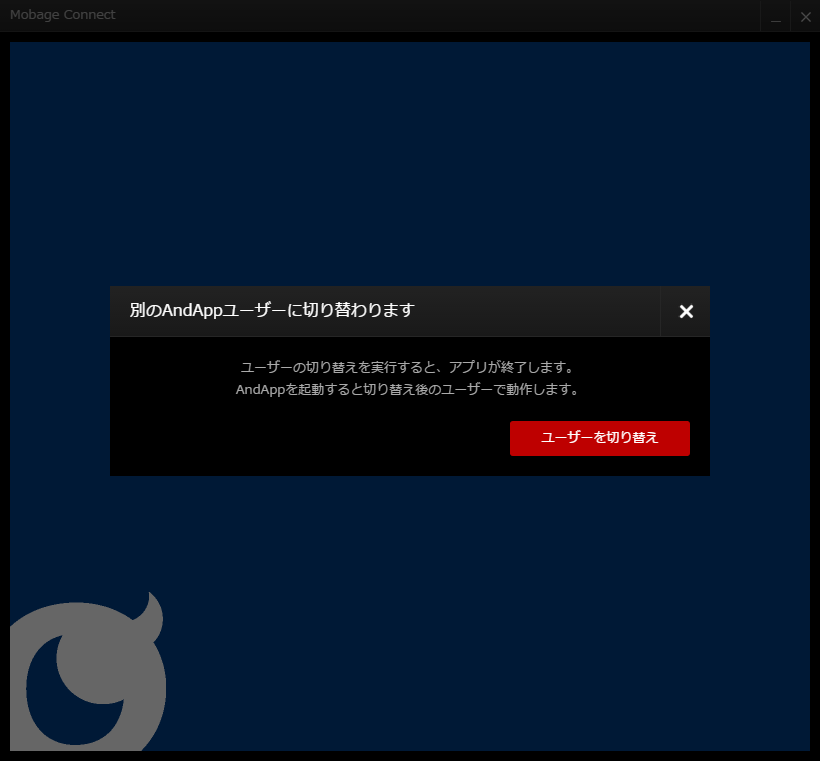820x761 pixels.
Task: Click the application title bar area
Action: coord(400,15)
